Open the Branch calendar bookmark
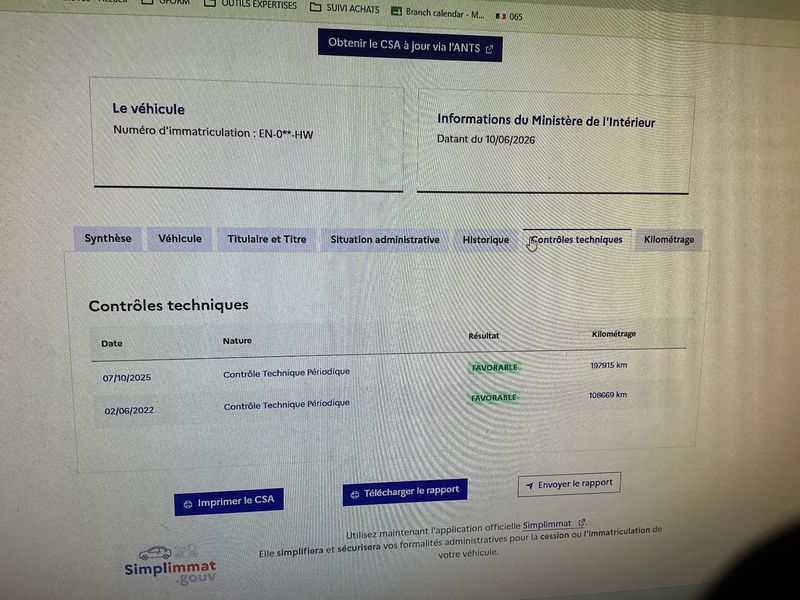800x600 pixels. 438,13
